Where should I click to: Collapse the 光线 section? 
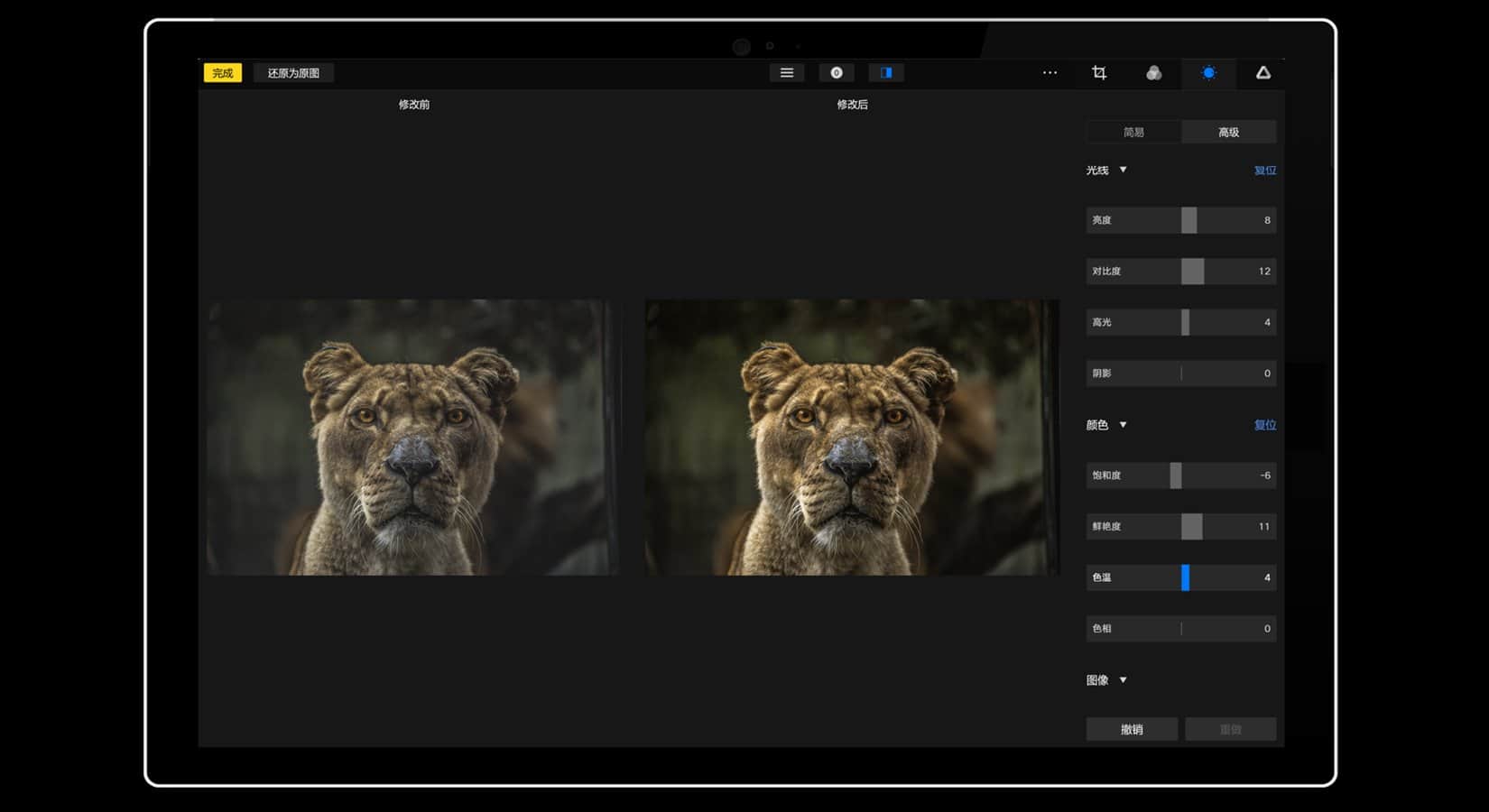tap(1123, 170)
